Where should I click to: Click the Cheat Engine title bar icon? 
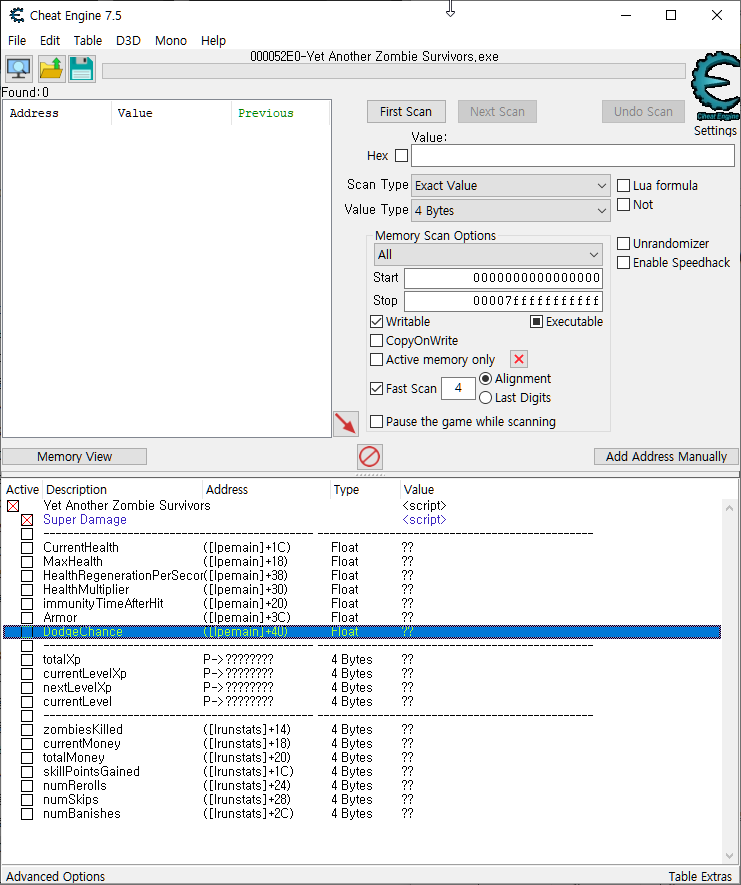[x=17, y=15]
